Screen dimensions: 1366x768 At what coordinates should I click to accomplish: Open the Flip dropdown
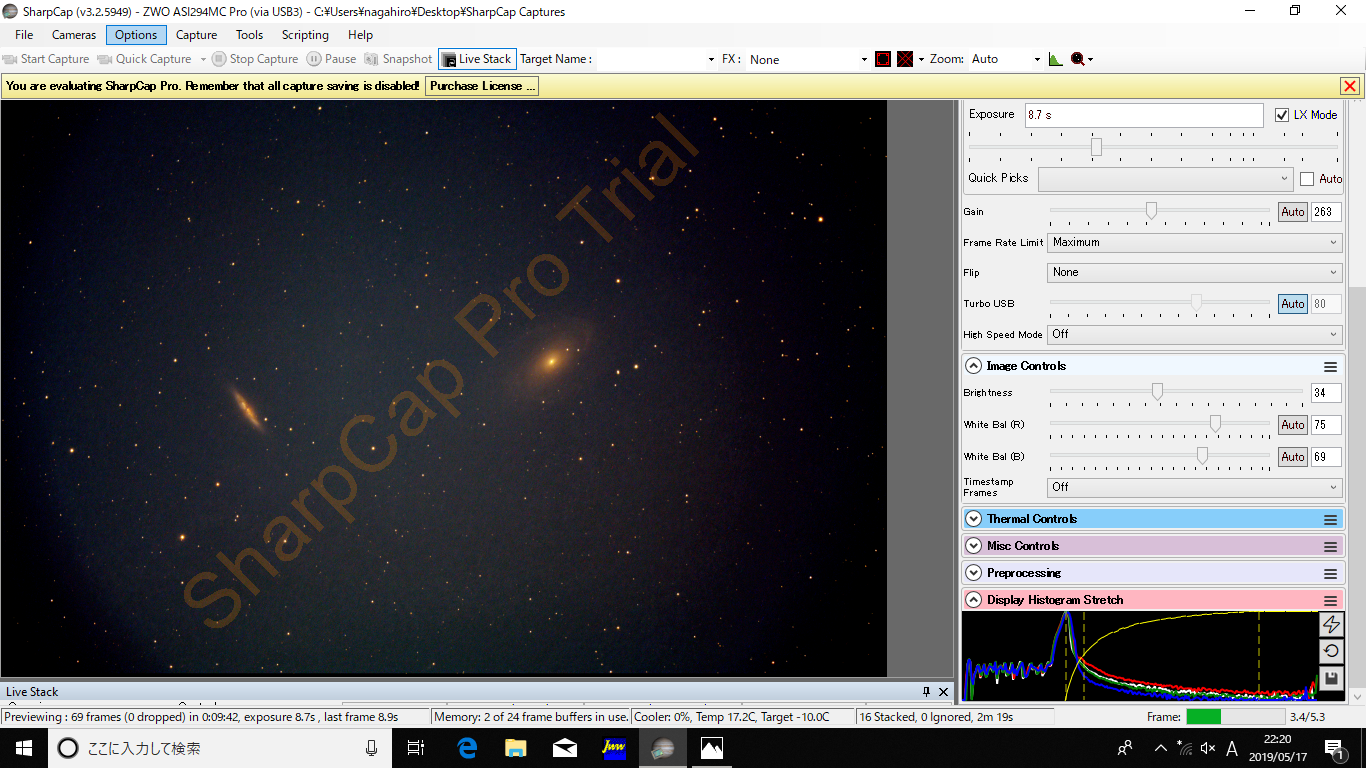click(x=1194, y=272)
